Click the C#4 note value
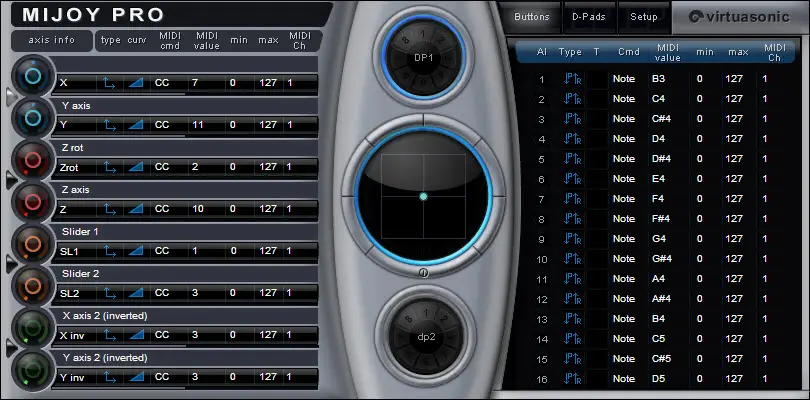 (x=661, y=119)
